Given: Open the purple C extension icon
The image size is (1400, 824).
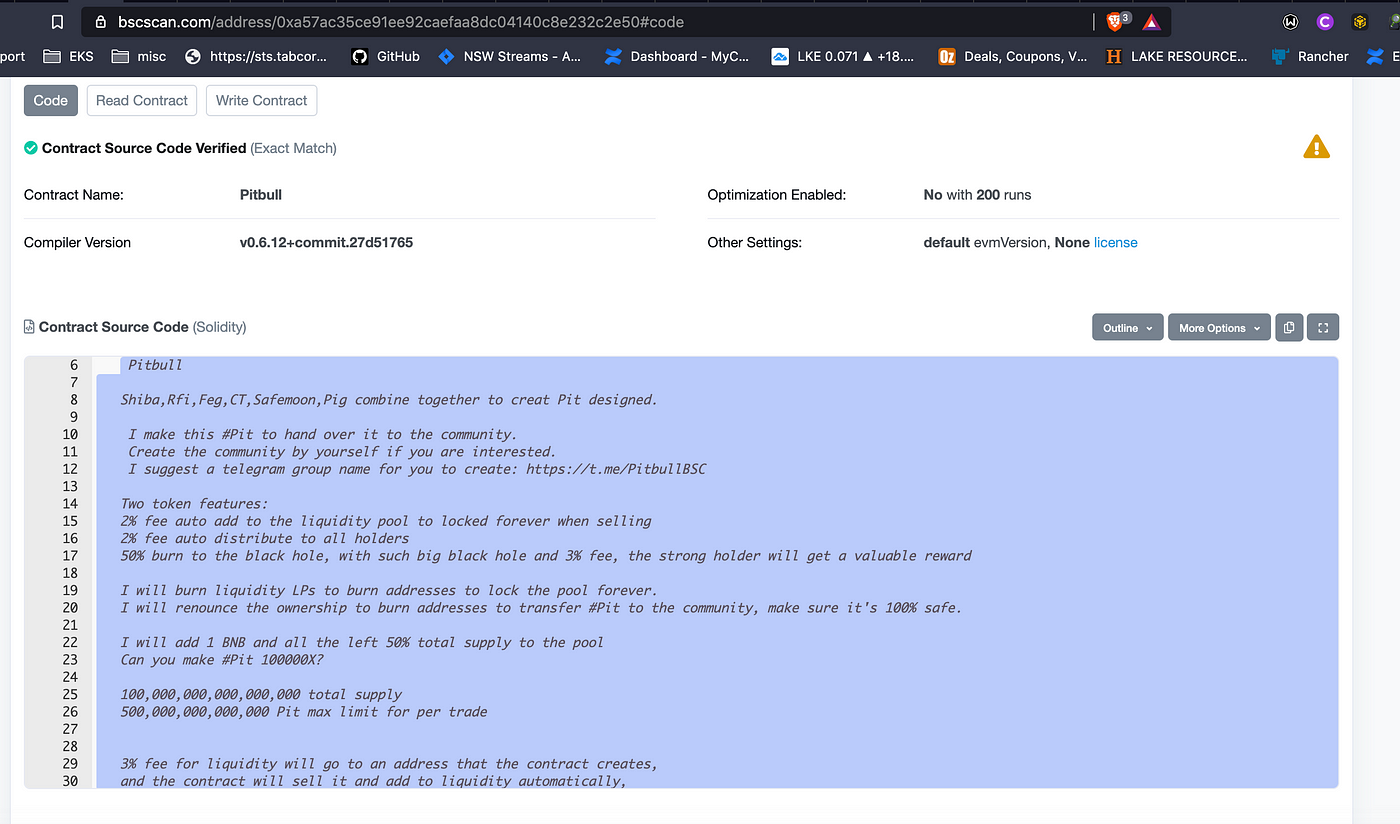Looking at the screenshot, I should click(1325, 21).
